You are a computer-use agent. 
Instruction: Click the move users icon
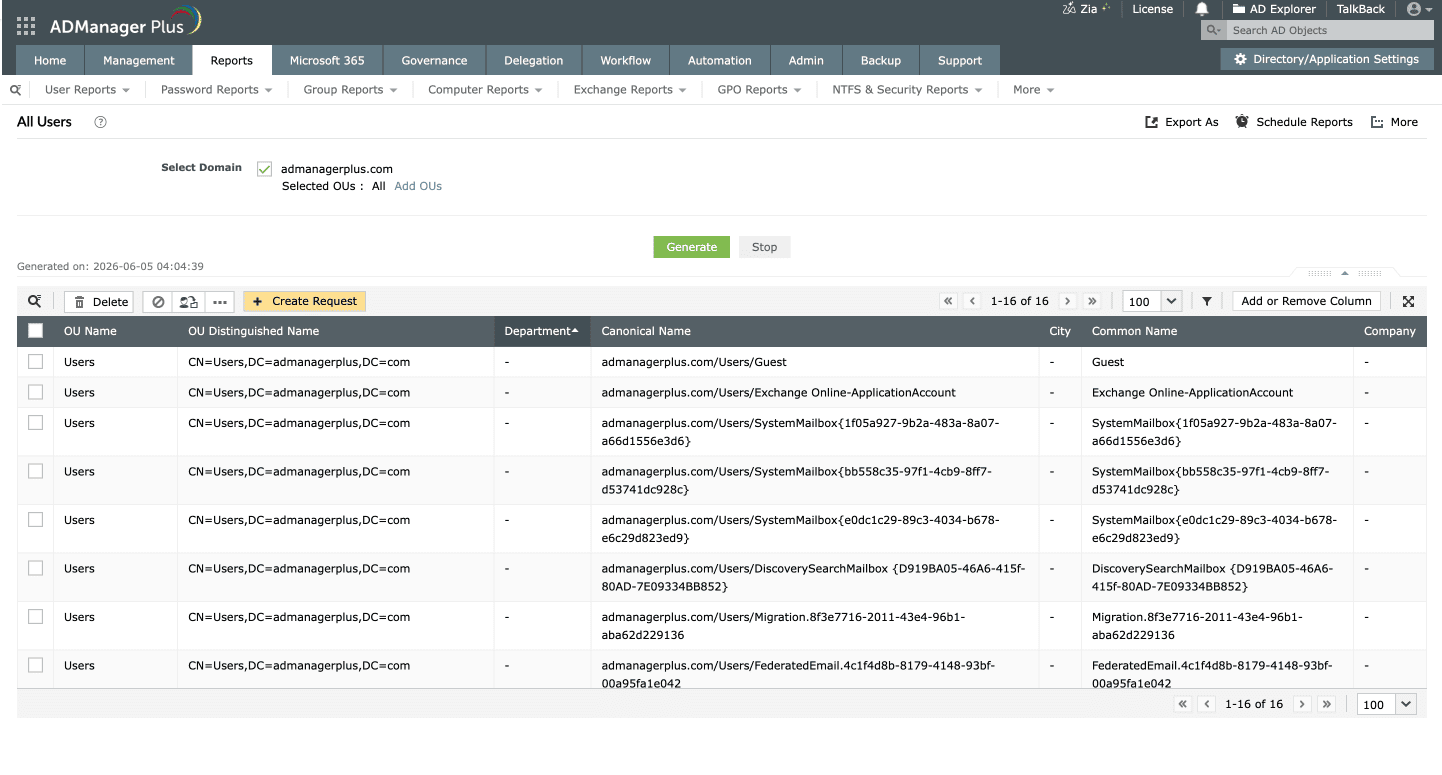[189, 302]
